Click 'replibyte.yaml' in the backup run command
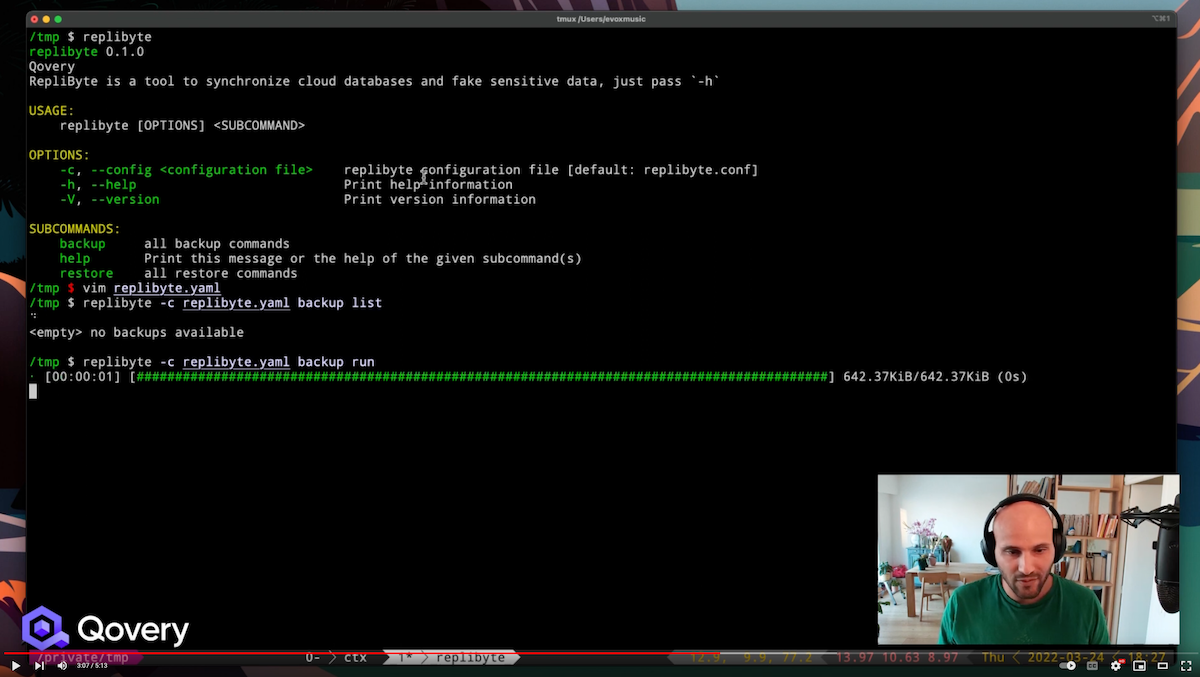The image size is (1200, 677). click(x=236, y=362)
